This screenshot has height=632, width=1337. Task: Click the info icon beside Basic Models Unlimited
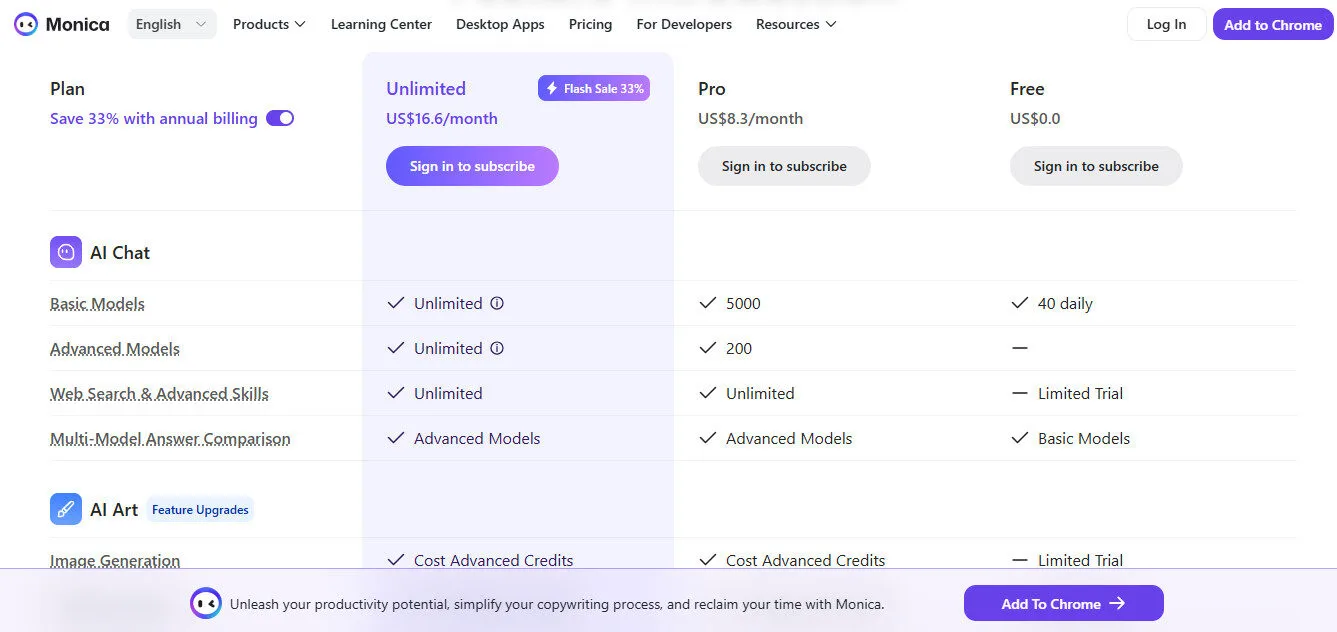[496, 303]
